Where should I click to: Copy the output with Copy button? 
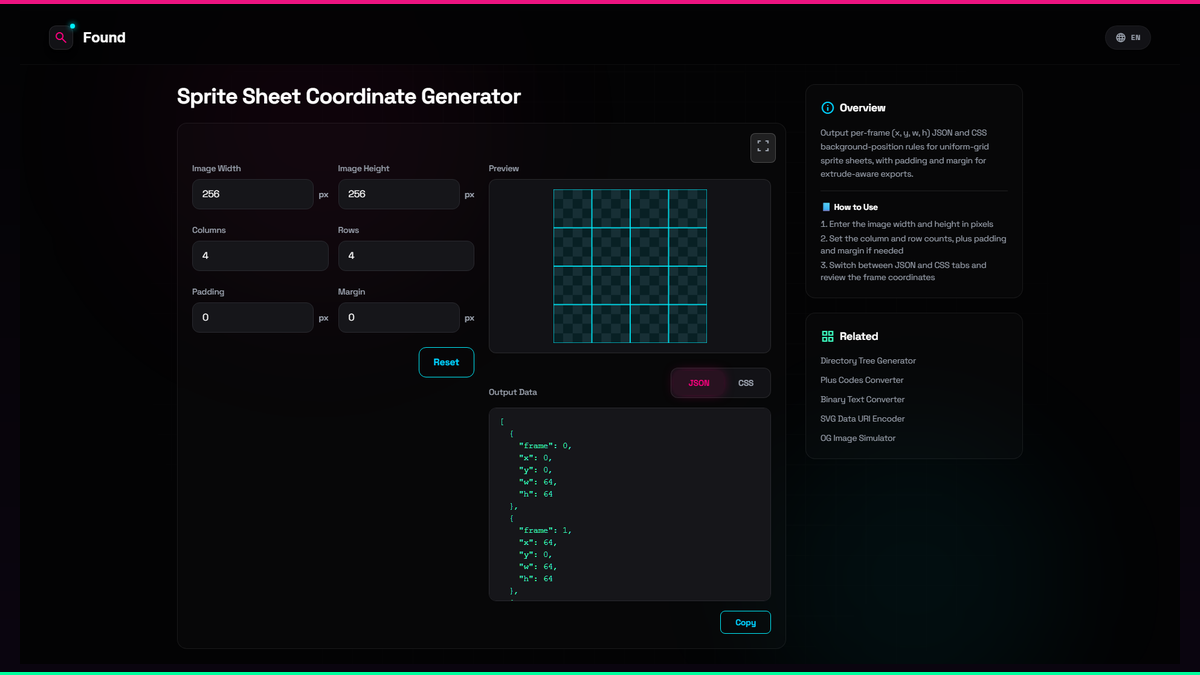[x=745, y=622]
